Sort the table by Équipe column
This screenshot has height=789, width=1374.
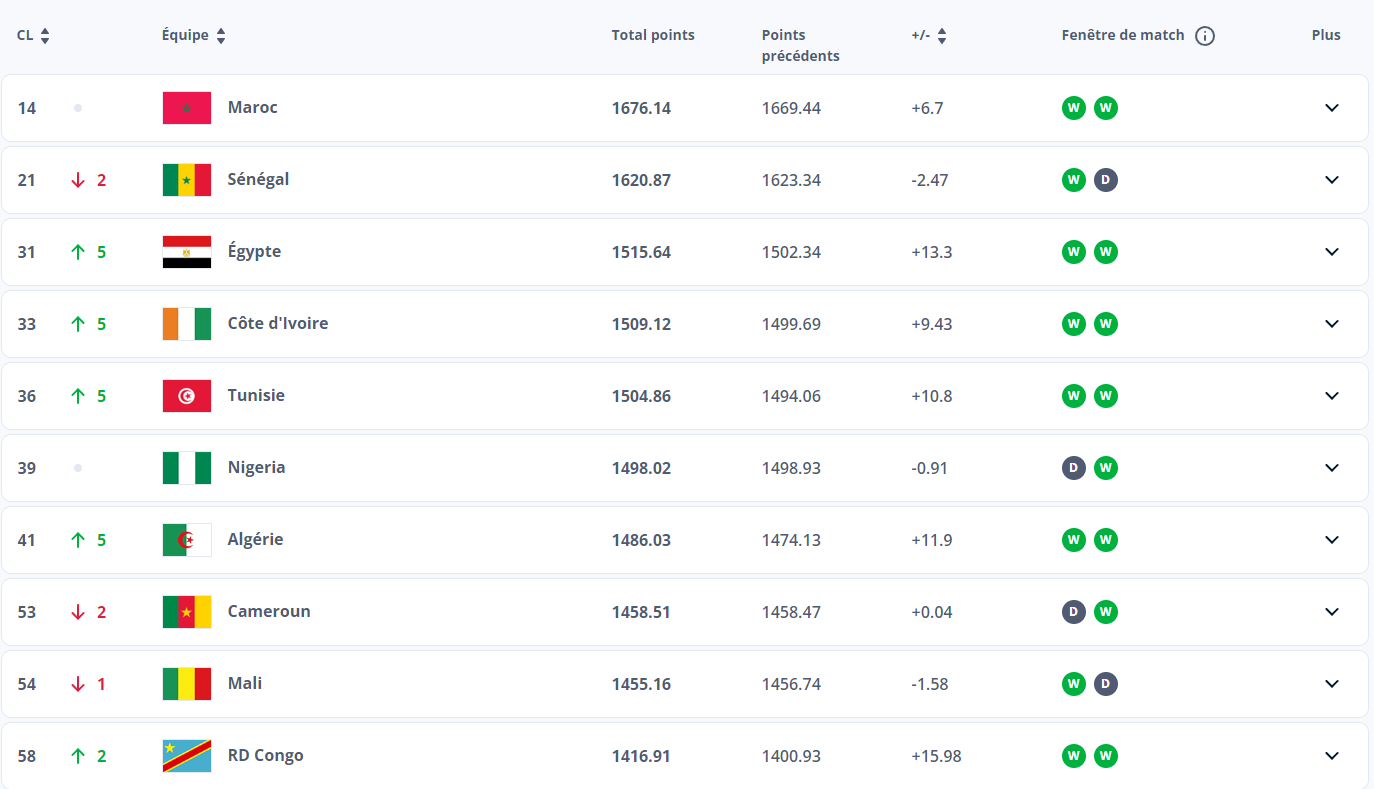pyautogui.click(x=221, y=36)
